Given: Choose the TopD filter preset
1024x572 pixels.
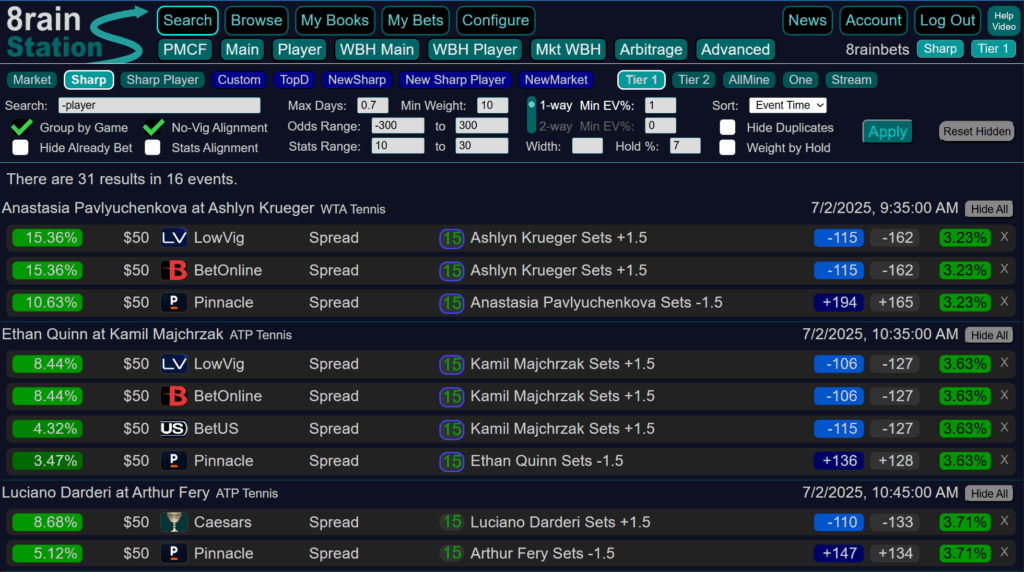Looking at the screenshot, I should [x=294, y=80].
